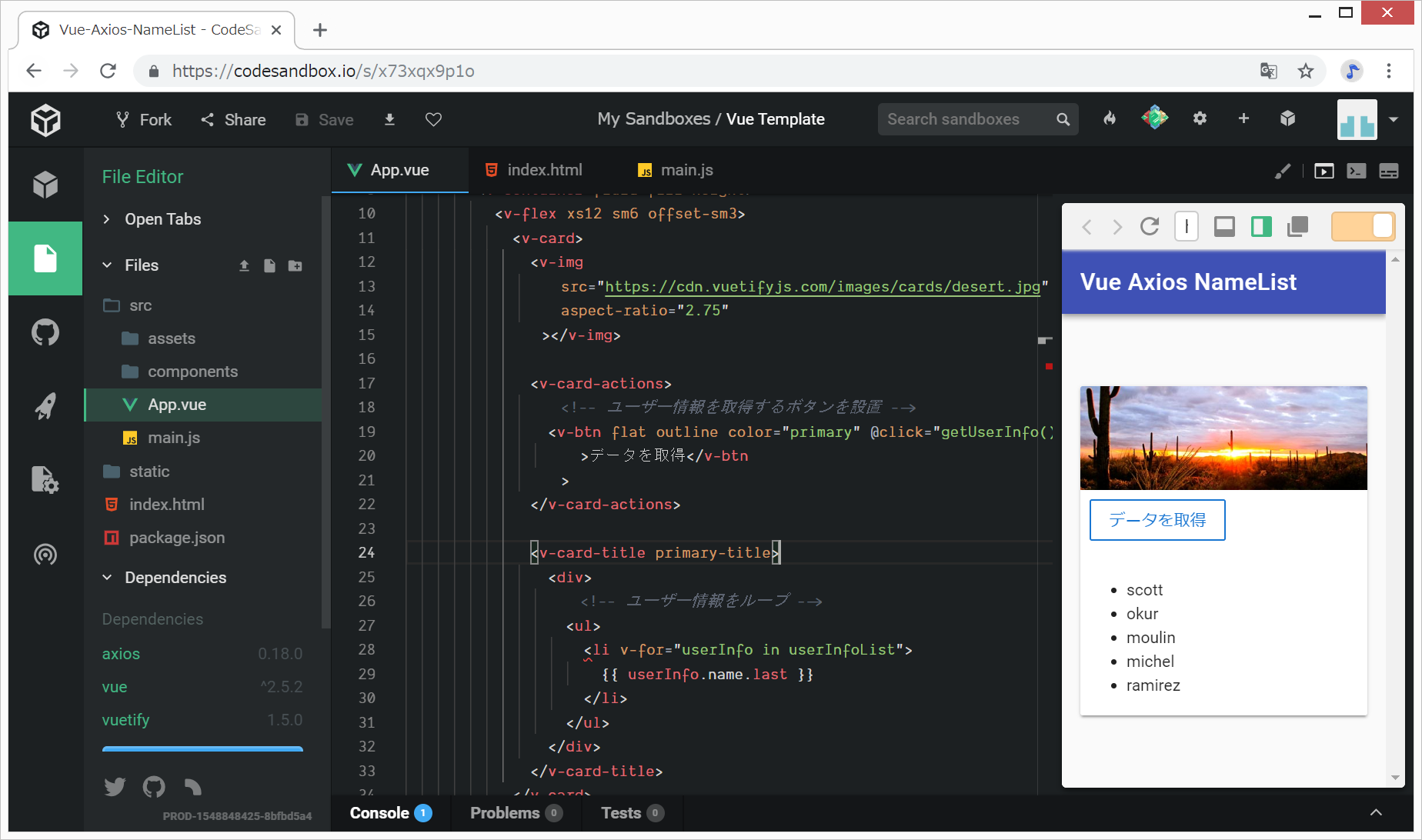Open the Deployment rocket panel

(x=45, y=406)
